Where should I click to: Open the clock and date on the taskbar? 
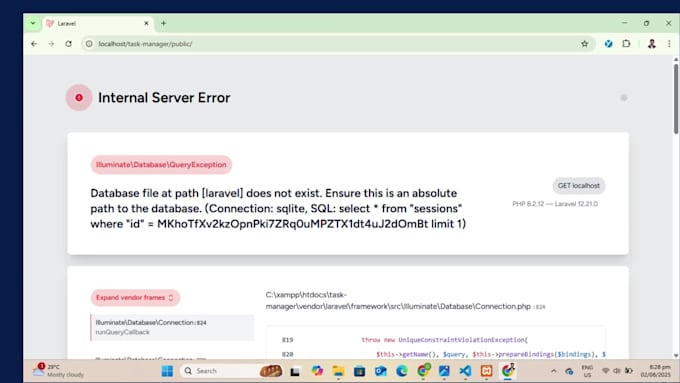(656, 371)
